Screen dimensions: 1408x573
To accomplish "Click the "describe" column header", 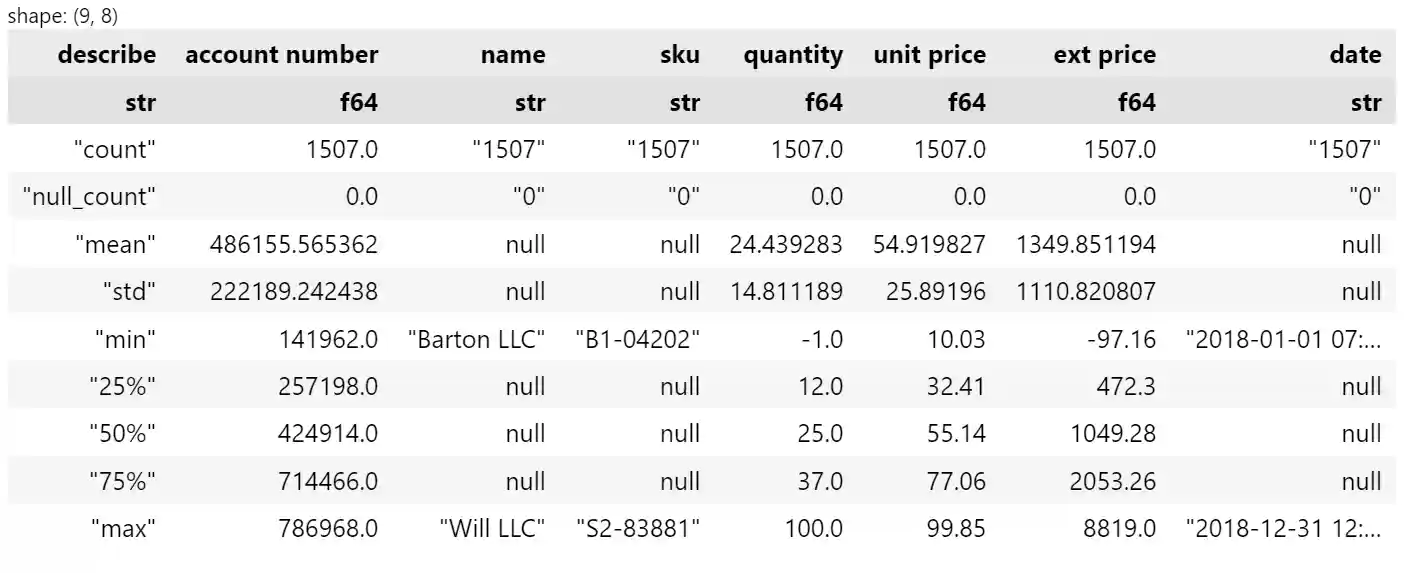I will (x=107, y=55).
